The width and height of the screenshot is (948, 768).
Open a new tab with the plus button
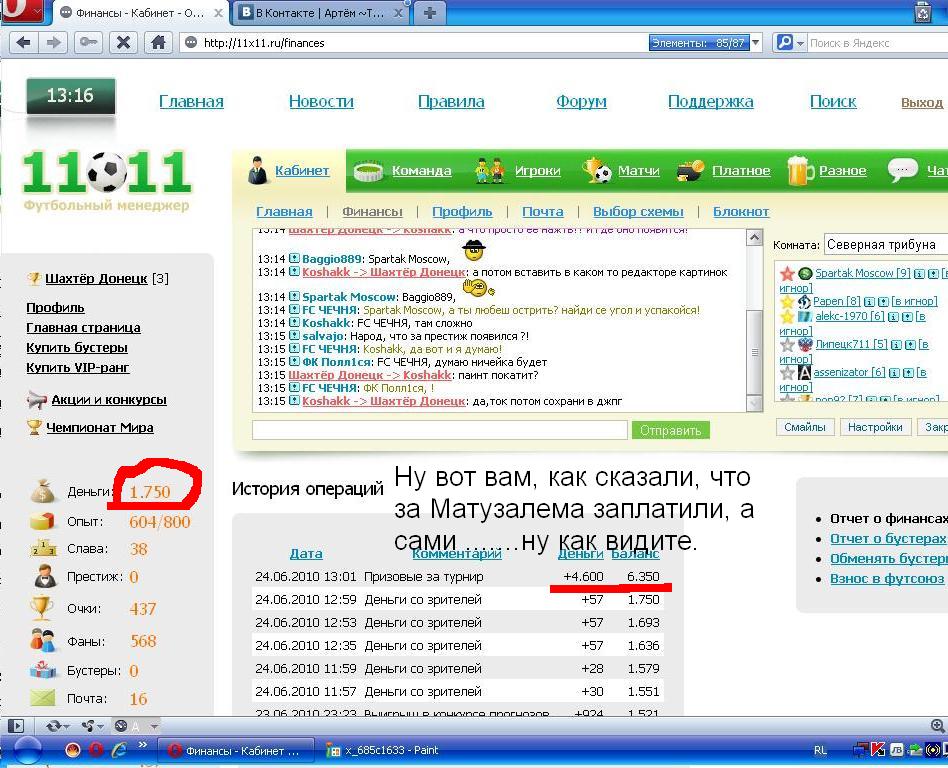coord(430,13)
